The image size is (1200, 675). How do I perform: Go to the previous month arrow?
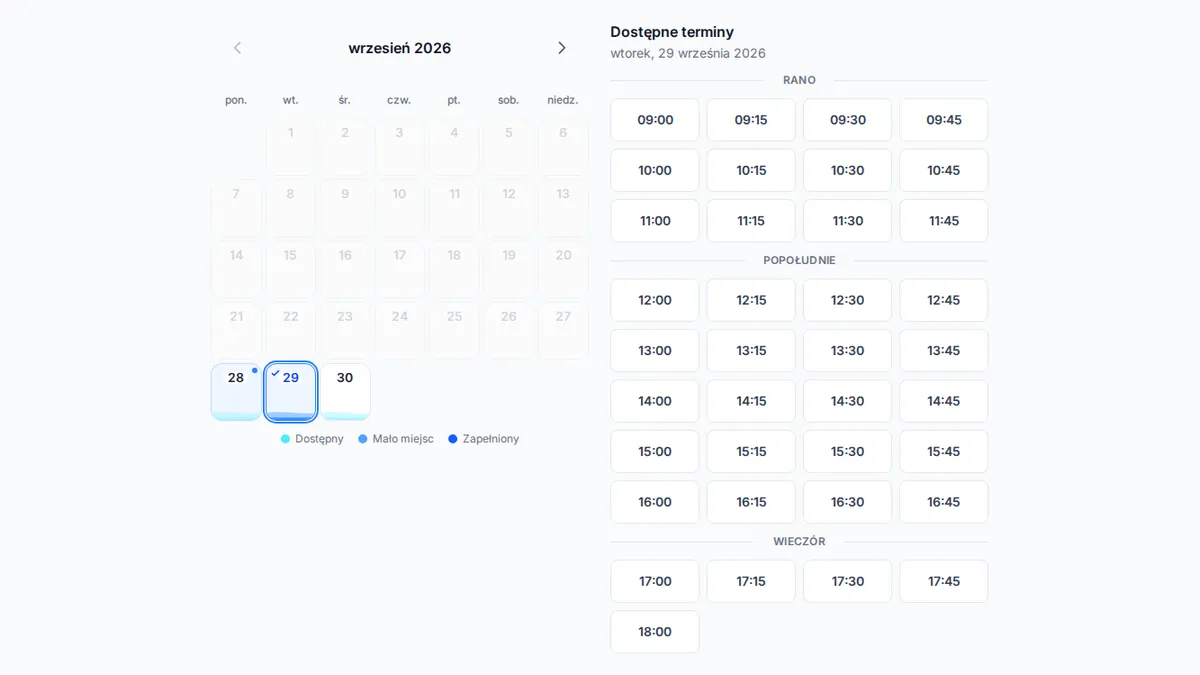point(237,48)
